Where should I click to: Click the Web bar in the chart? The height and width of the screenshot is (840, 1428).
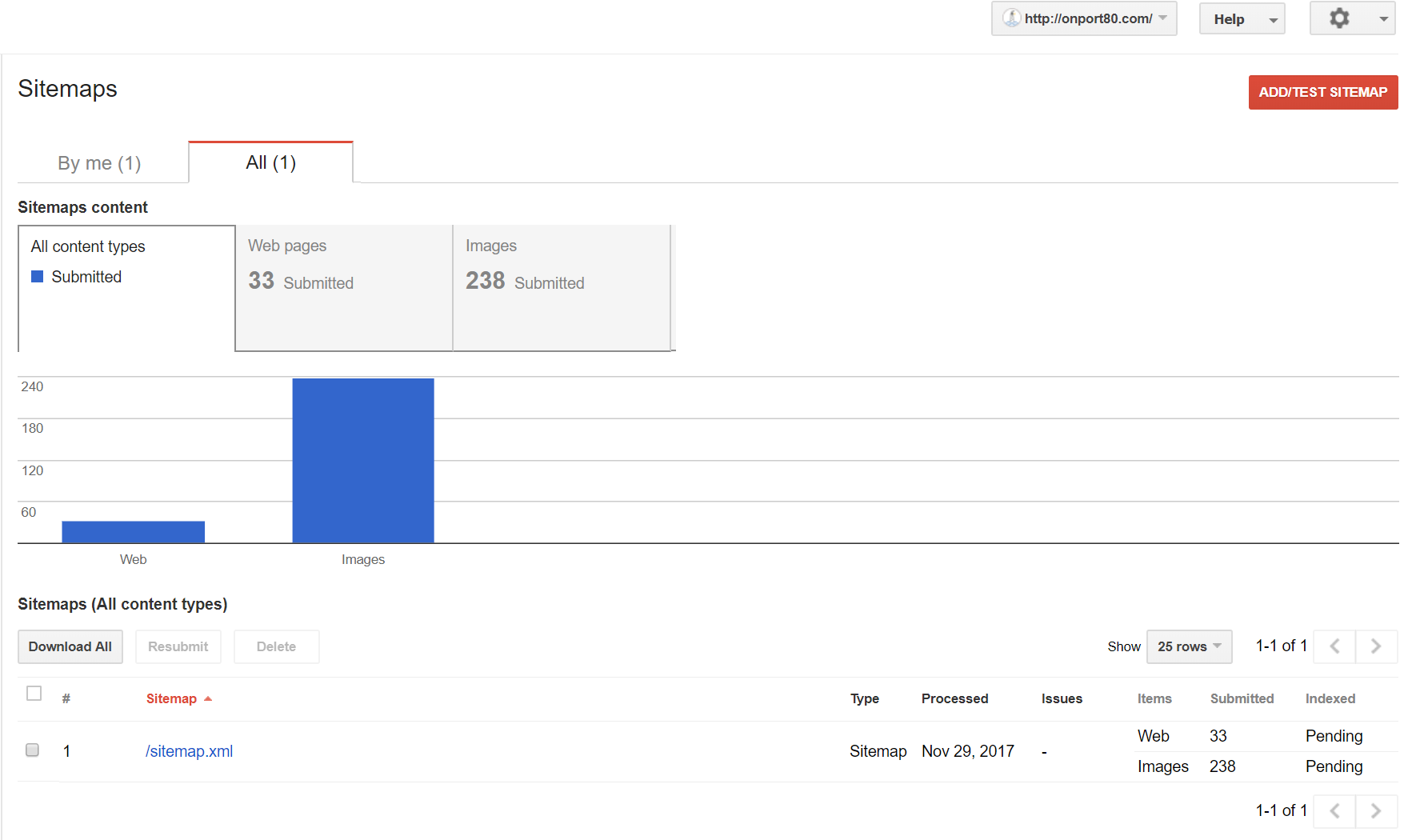[x=134, y=532]
